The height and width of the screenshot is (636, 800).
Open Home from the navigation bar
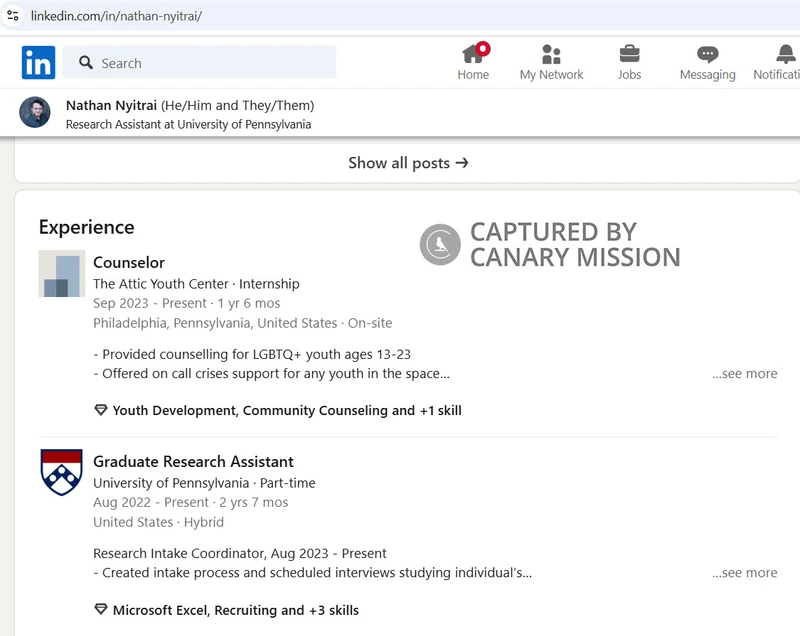[473, 62]
